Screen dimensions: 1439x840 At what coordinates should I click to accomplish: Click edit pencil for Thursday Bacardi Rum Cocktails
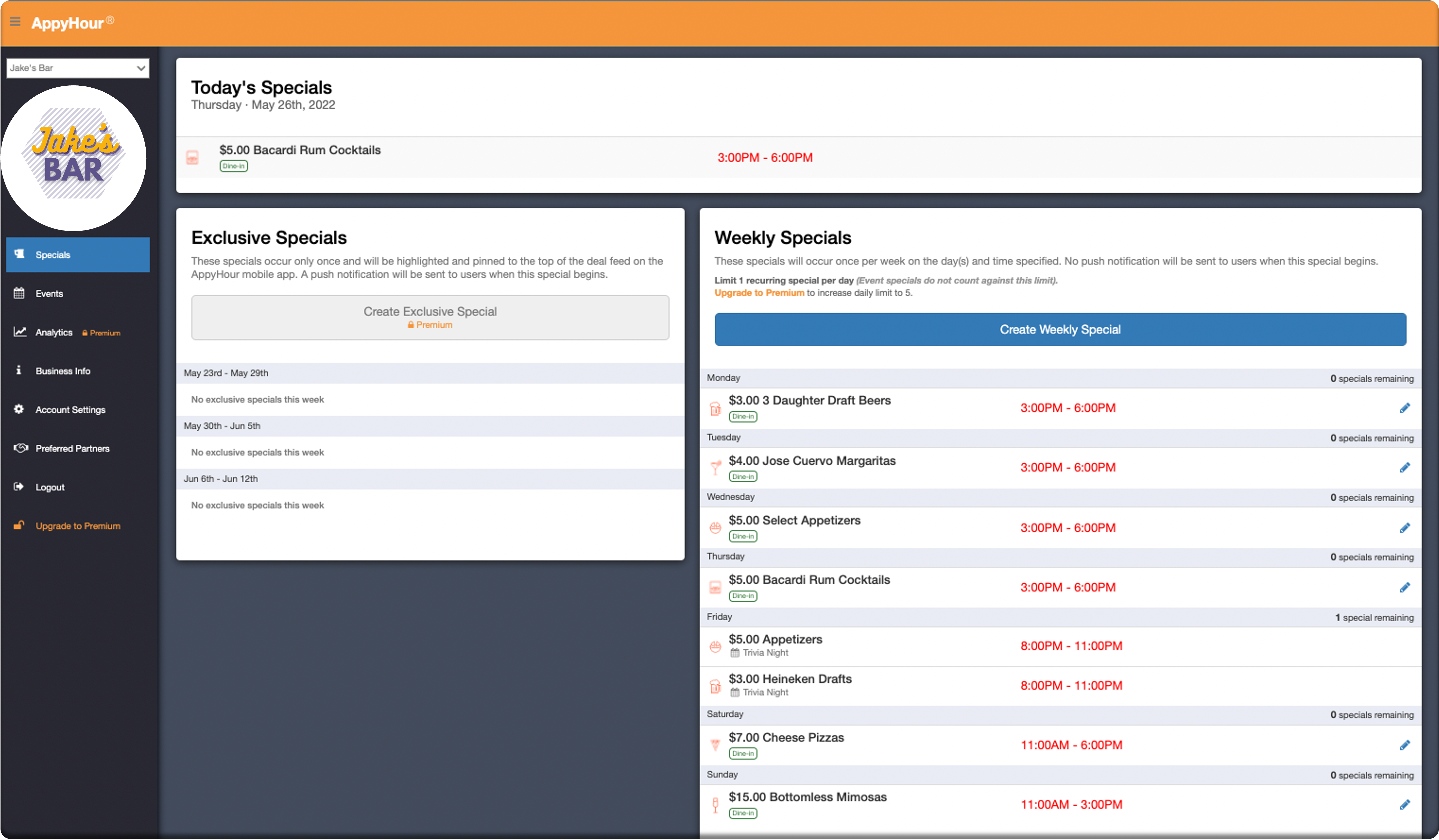tap(1405, 587)
